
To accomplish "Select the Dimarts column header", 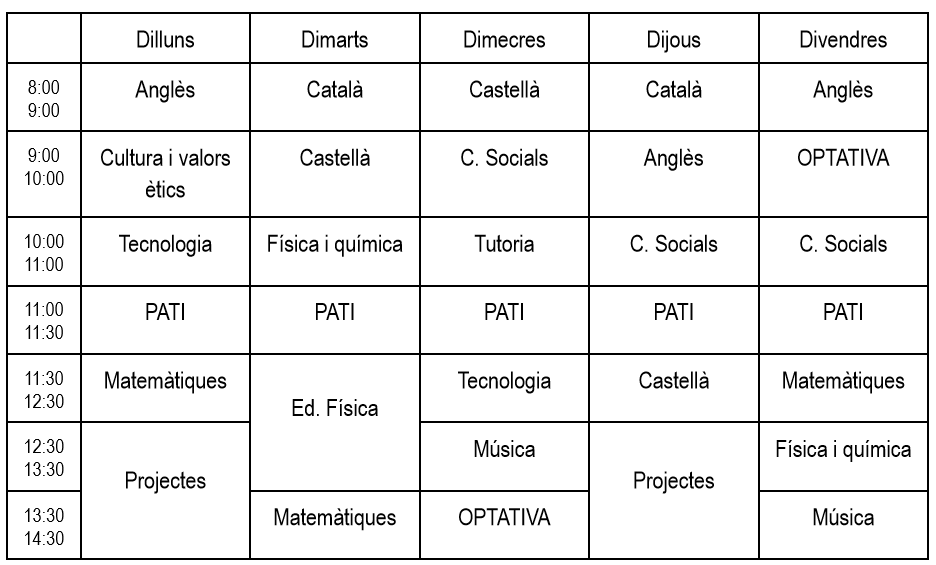I will tap(334, 40).
